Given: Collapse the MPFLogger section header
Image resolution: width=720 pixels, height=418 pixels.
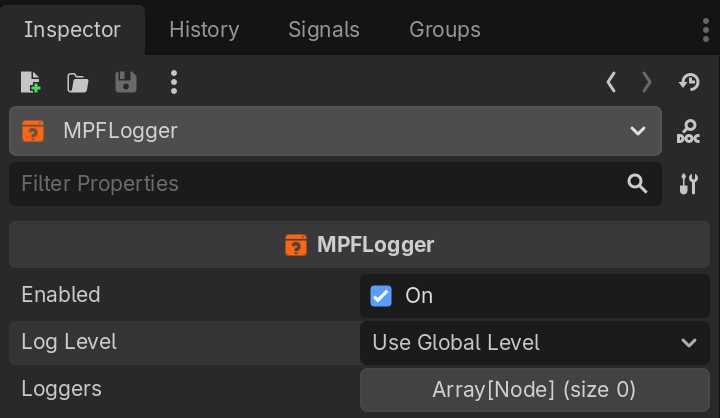Looking at the screenshot, I should pyautogui.click(x=360, y=245).
